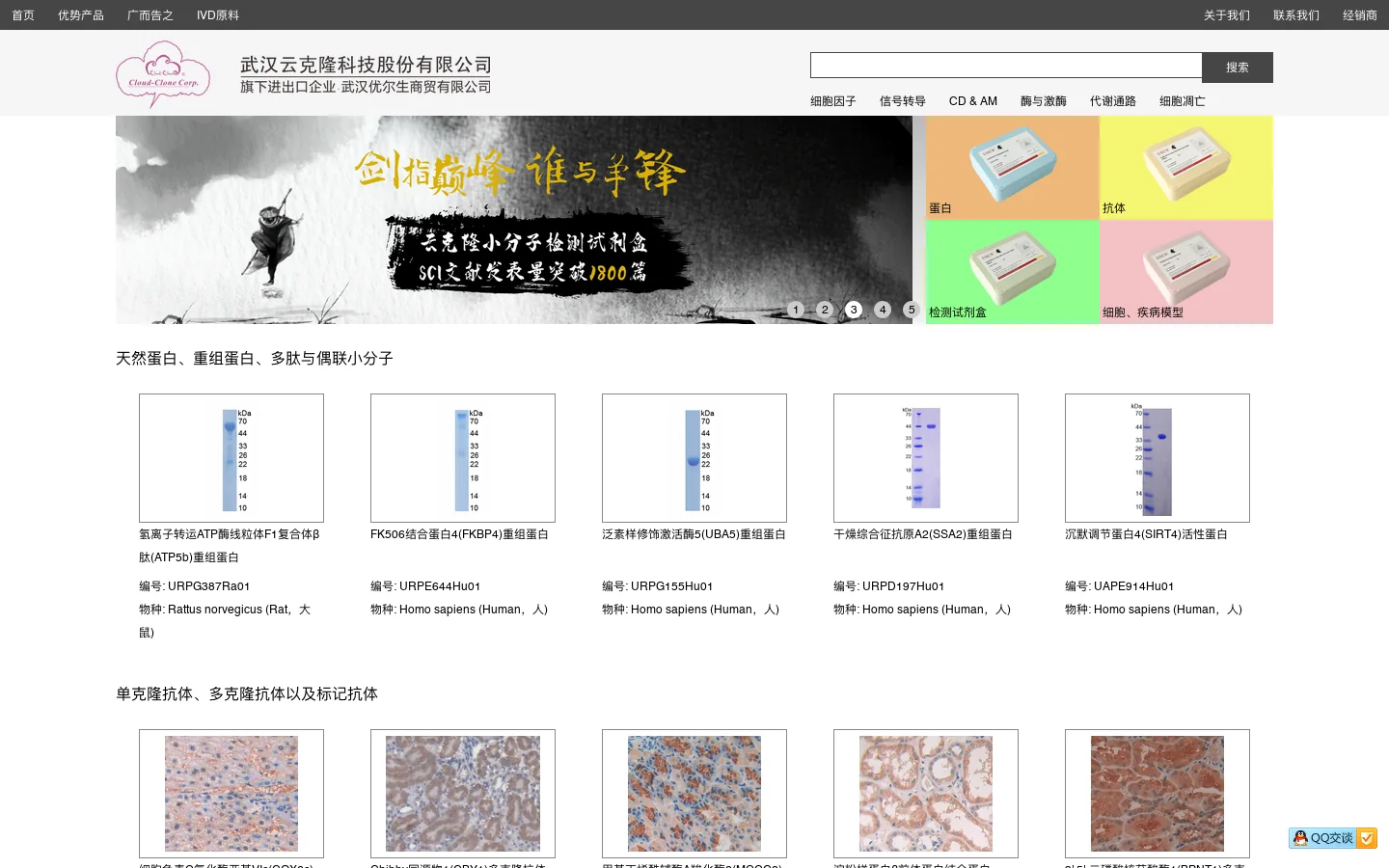Viewport: 1389px width, 868px height.
Task: Open the ATP5b recombinant protein gel image
Action: 231,458
